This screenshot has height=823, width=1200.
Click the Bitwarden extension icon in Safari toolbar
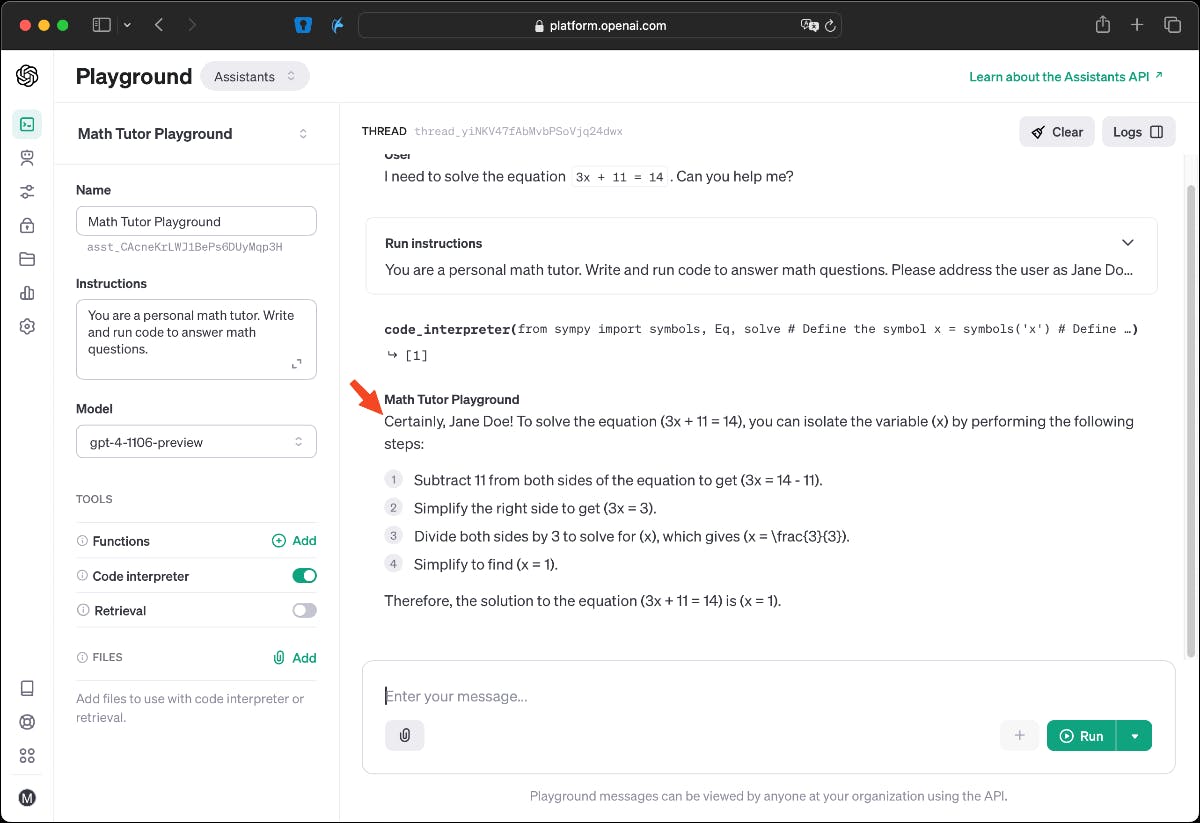tap(303, 25)
